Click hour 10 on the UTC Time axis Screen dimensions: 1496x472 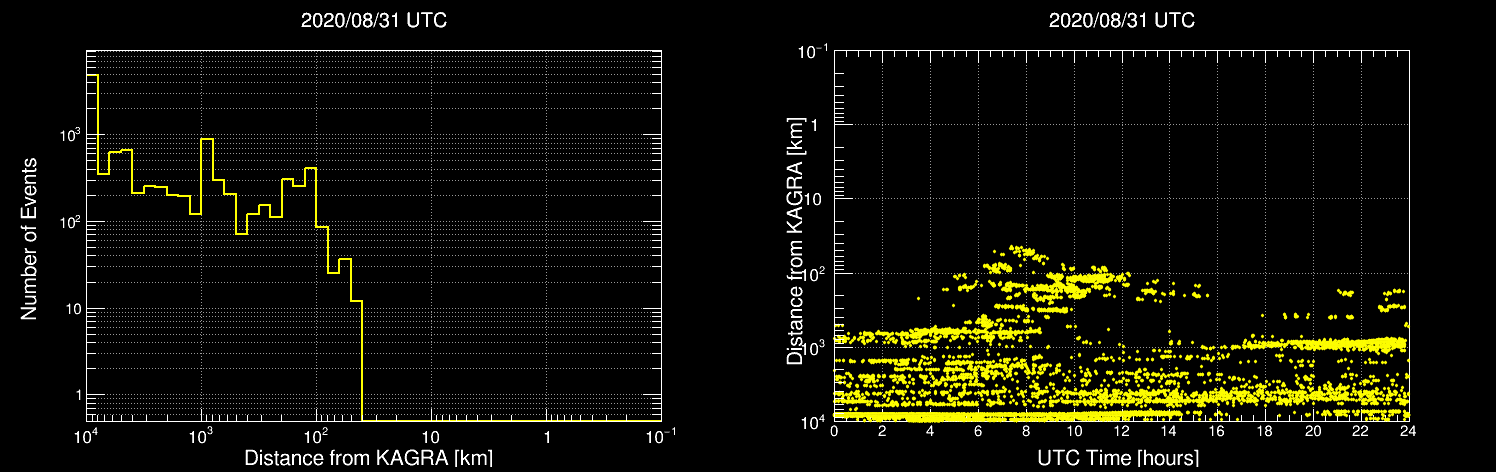[1074, 431]
